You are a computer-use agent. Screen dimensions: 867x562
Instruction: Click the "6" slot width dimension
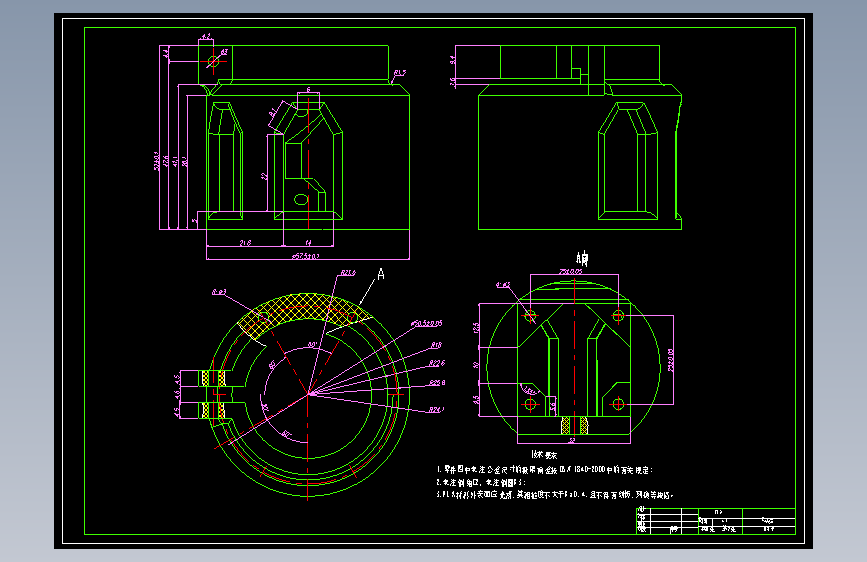(309, 90)
